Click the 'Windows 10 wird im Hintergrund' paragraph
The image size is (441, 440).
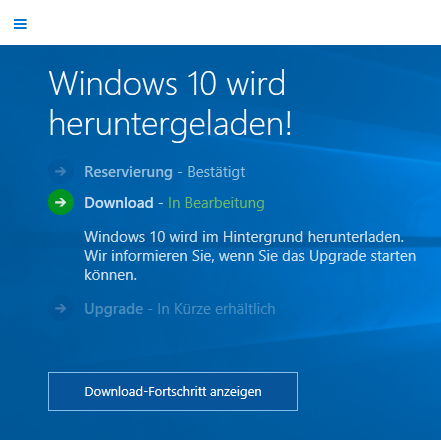click(250, 256)
